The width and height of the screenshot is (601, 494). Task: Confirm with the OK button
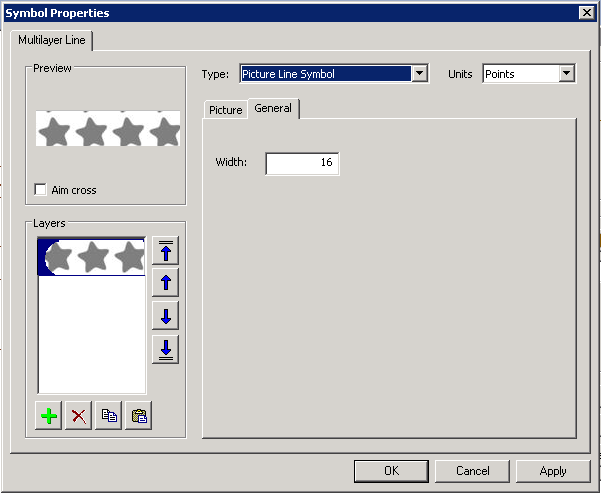391,471
